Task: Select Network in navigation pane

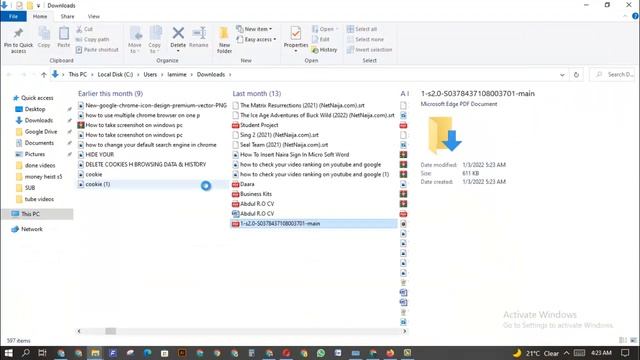Action: [x=31, y=229]
